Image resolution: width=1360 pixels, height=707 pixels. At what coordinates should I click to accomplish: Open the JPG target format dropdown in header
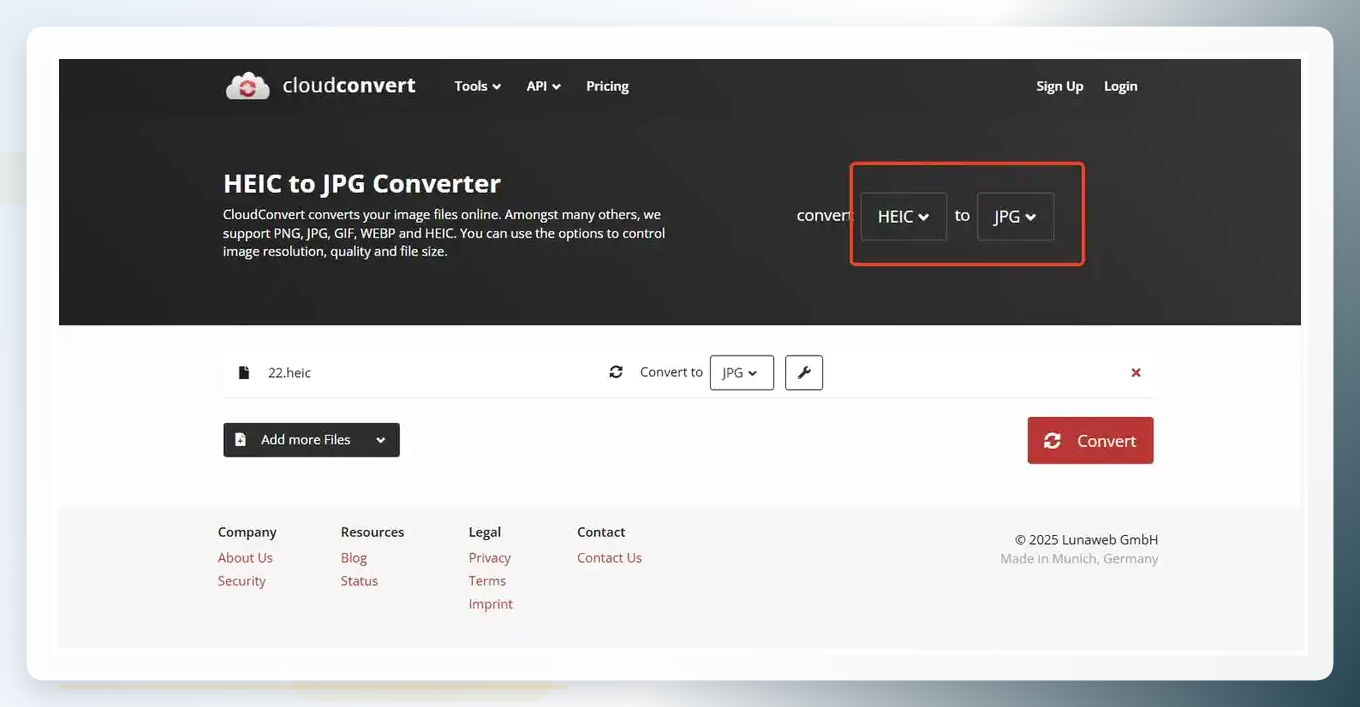click(x=1015, y=216)
